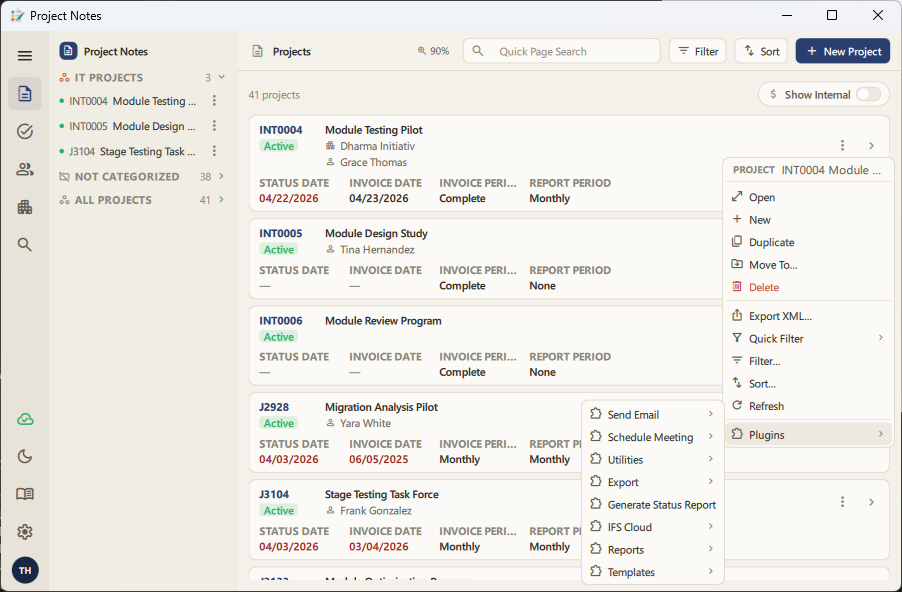The width and height of the screenshot is (902, 592).
Task: Collapse the IT PROJECTS group
Action: click(x=221, y=77)
